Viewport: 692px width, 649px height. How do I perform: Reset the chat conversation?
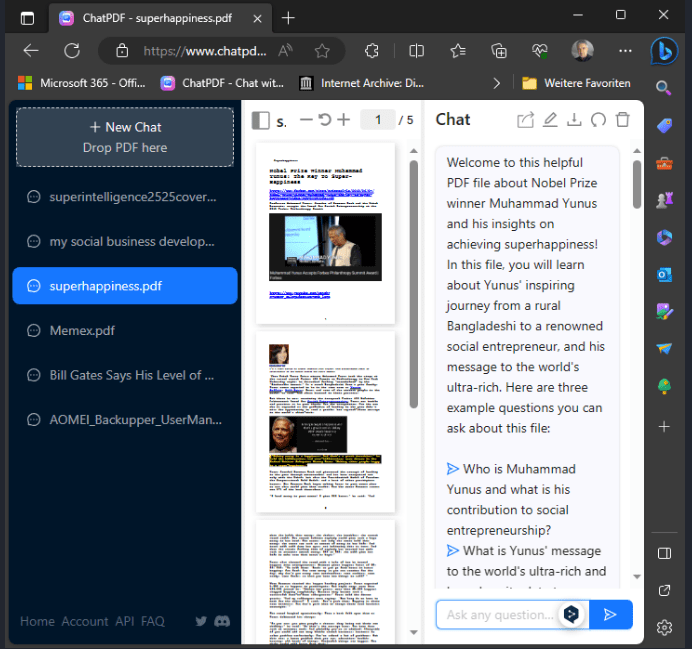click(x=598, y=120)
